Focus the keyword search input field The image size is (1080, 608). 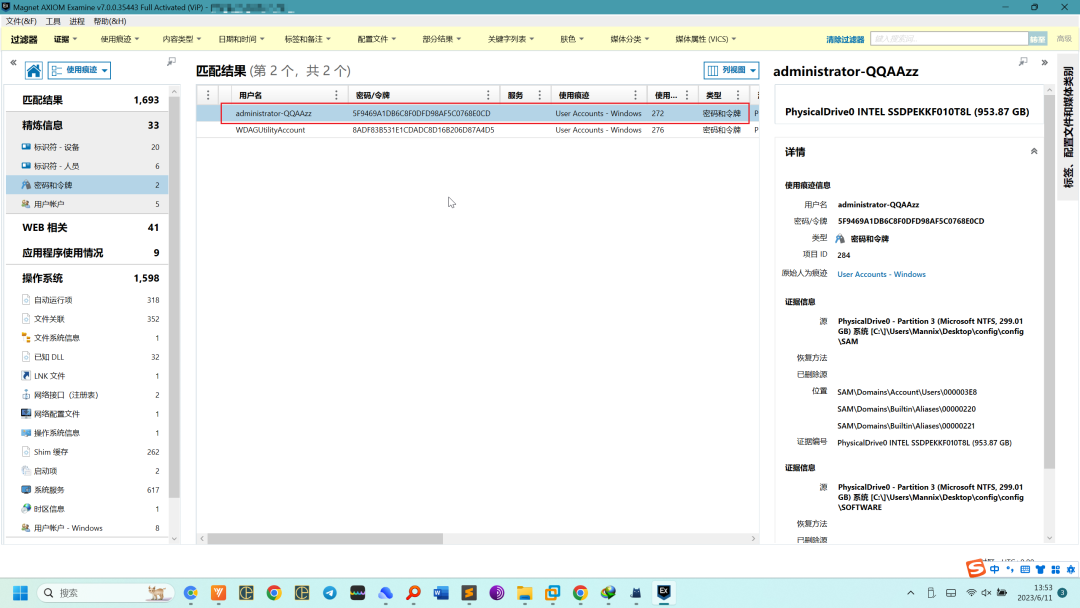tap(949, 39)
